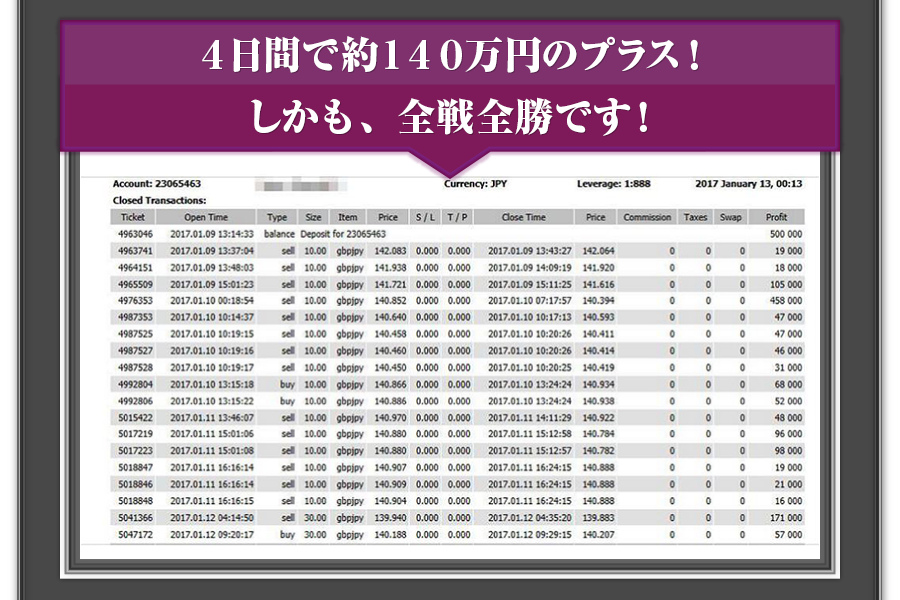Select the S / L column header
This screenshot has width=900, height=600.
426,217
